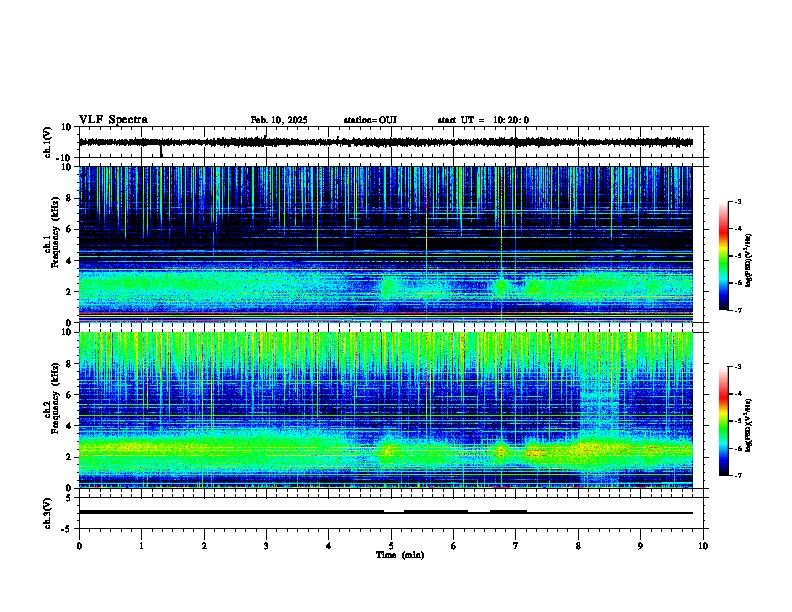Click the "1" tick on the time axis
Image resolution: width=792 pixels, height=612 pixels.
pos(141,546)
